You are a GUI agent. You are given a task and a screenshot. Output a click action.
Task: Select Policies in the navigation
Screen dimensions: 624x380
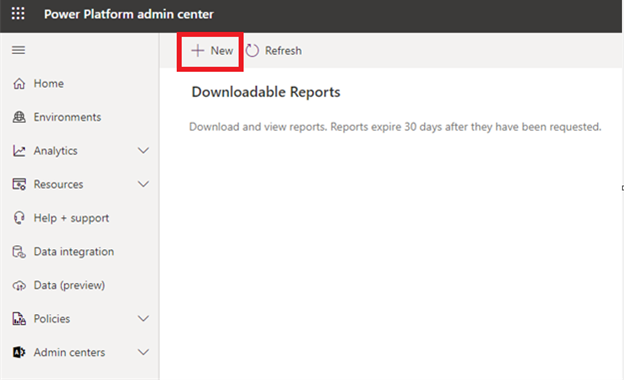coord(52,319)
